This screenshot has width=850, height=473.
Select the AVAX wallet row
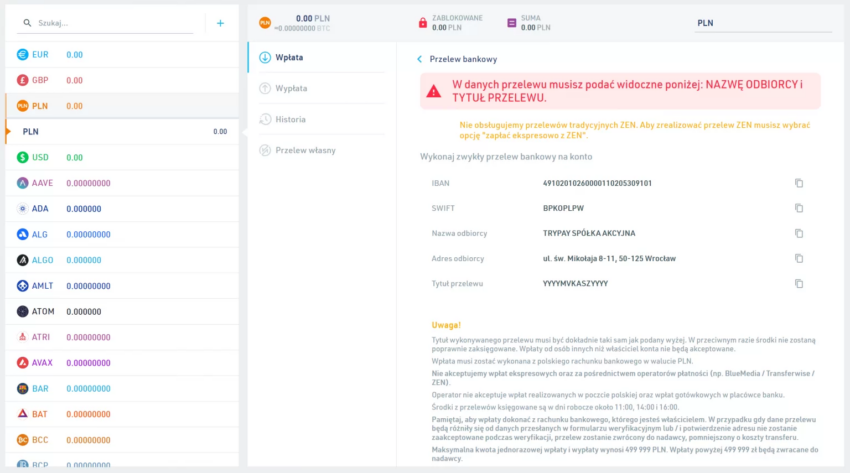click(x=122, y=362)
